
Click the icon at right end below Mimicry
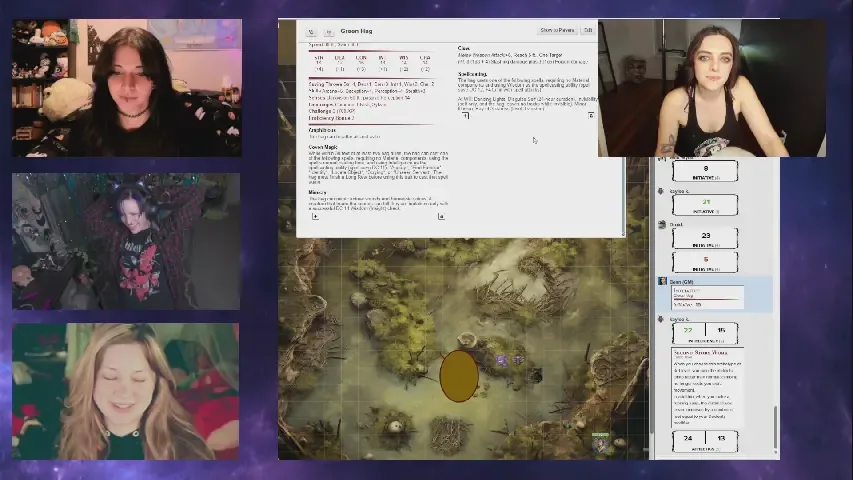point(441,216)
